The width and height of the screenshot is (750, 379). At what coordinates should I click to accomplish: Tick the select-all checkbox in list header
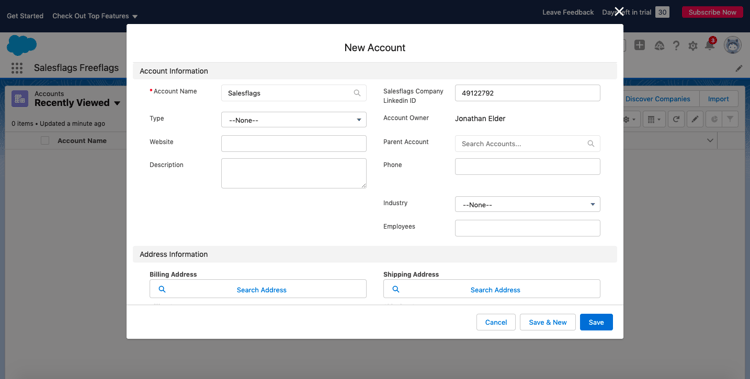[x=45, y=141]
